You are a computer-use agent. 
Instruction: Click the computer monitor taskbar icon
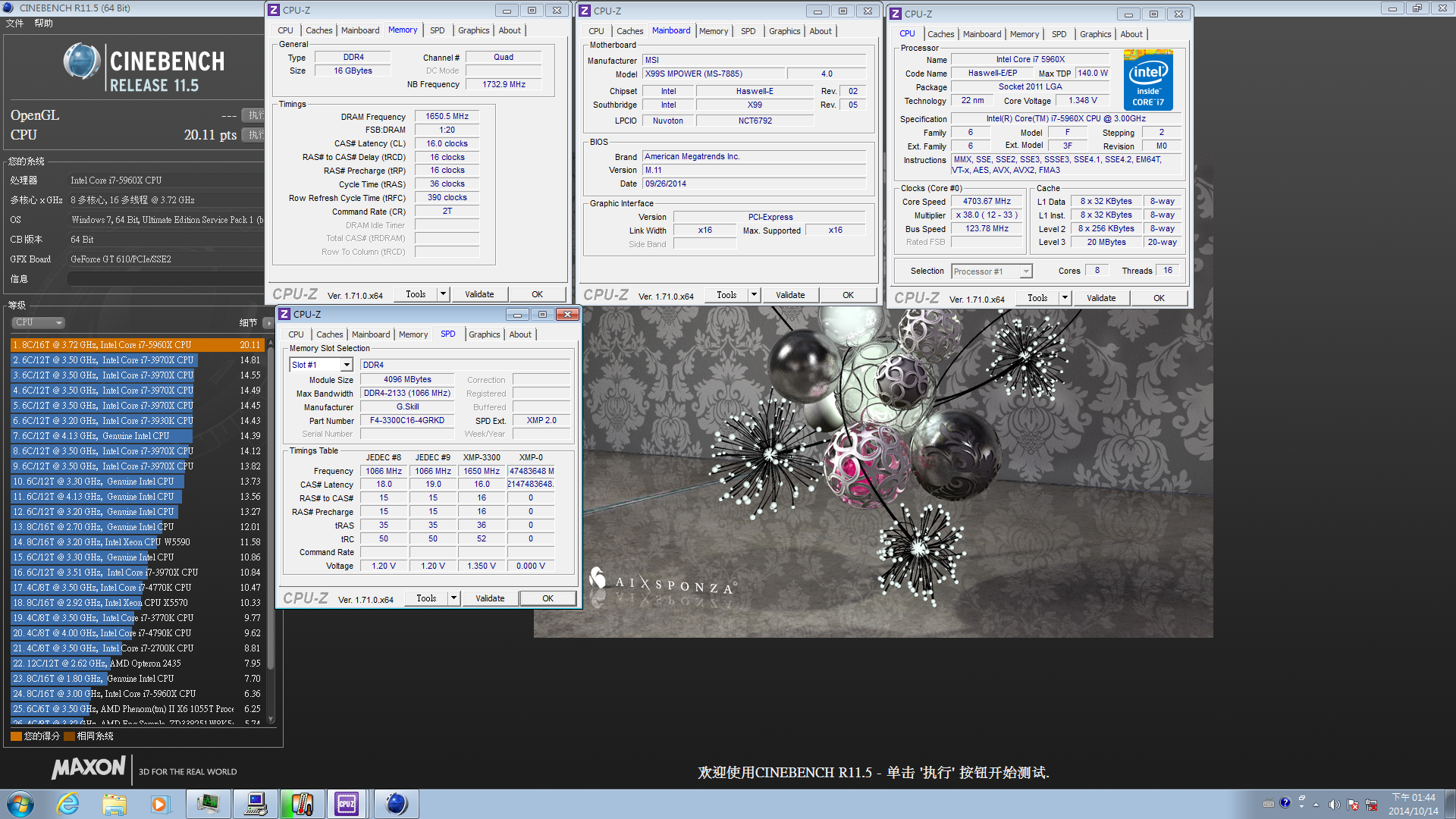coord(256,804)
